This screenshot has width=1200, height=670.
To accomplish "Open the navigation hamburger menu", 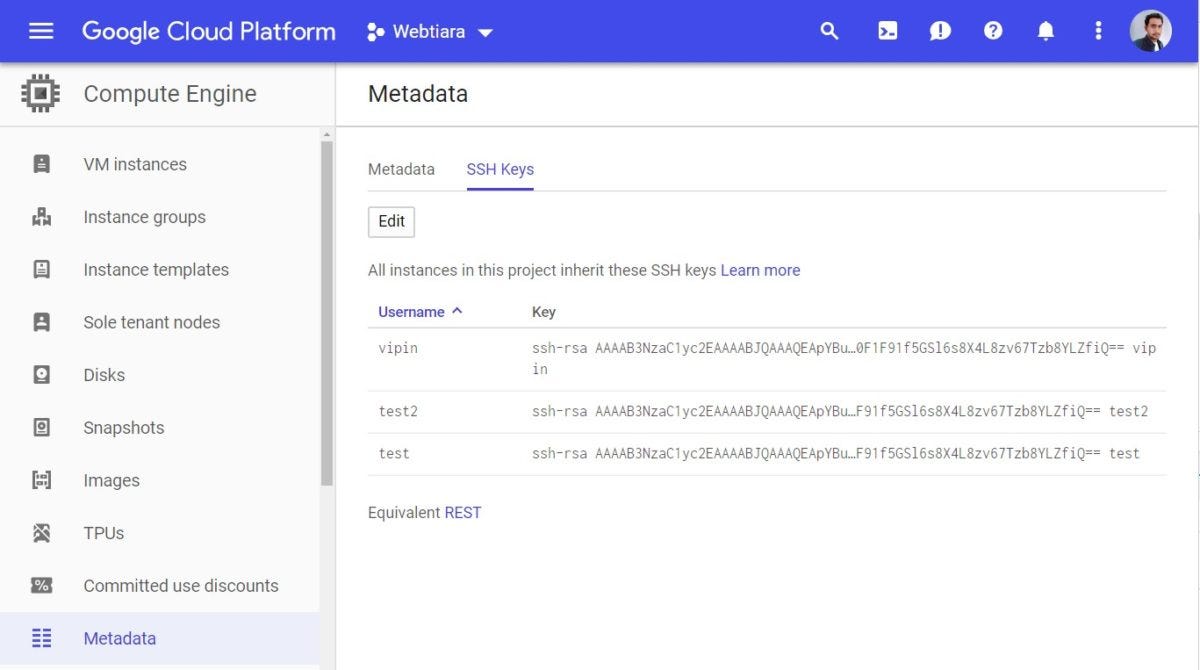I will tap(40, 30).
